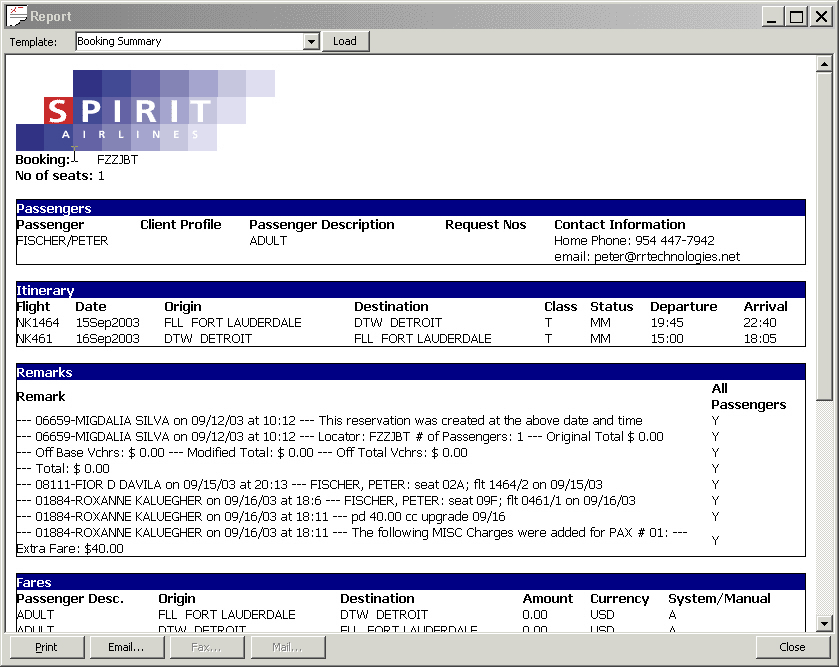Click the Spirit Airlines logo

(145, 111)
